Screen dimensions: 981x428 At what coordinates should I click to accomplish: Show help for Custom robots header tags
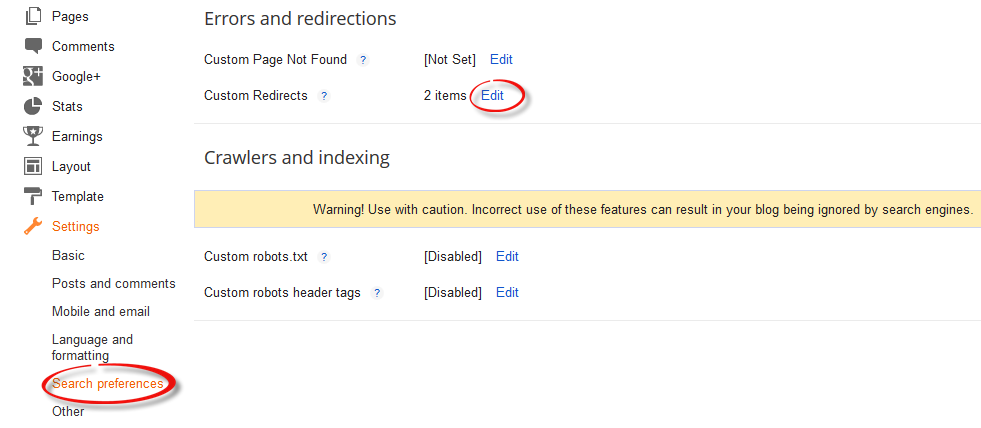(377, 293)
